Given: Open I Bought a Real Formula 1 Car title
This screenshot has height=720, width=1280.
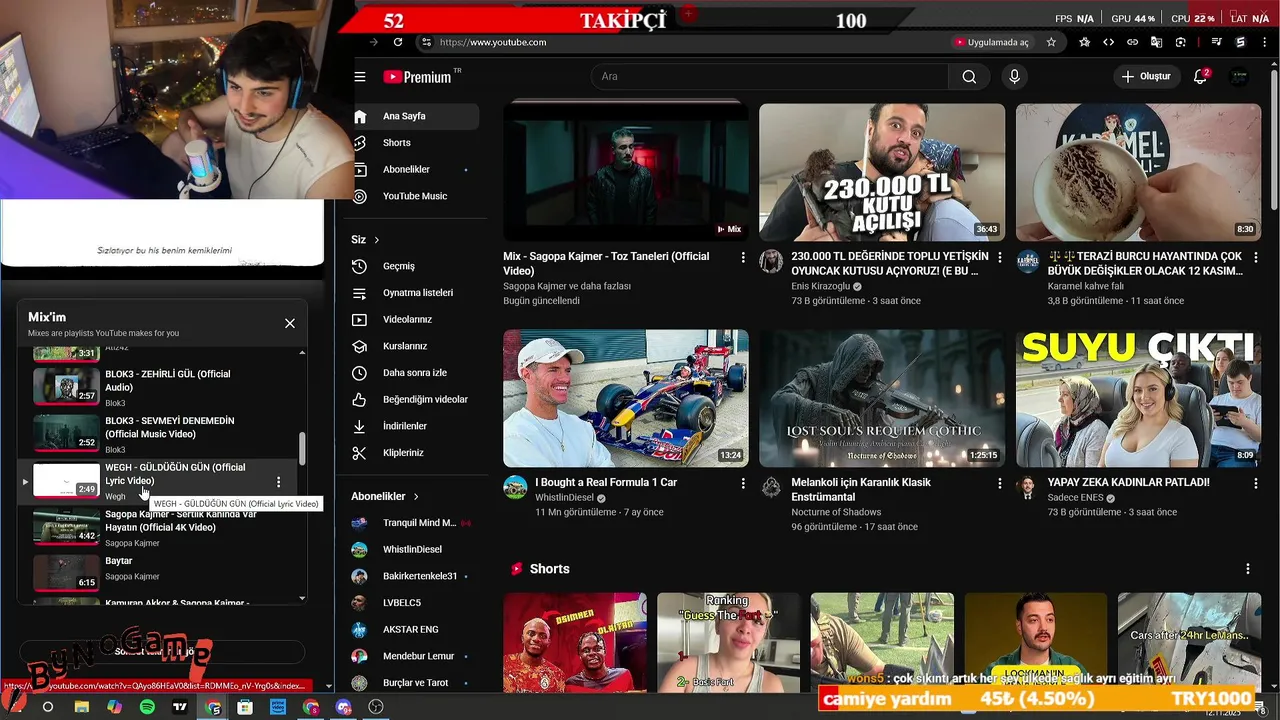Looking at the screenshot, I should pyautogui.click(x=606, y=482).
